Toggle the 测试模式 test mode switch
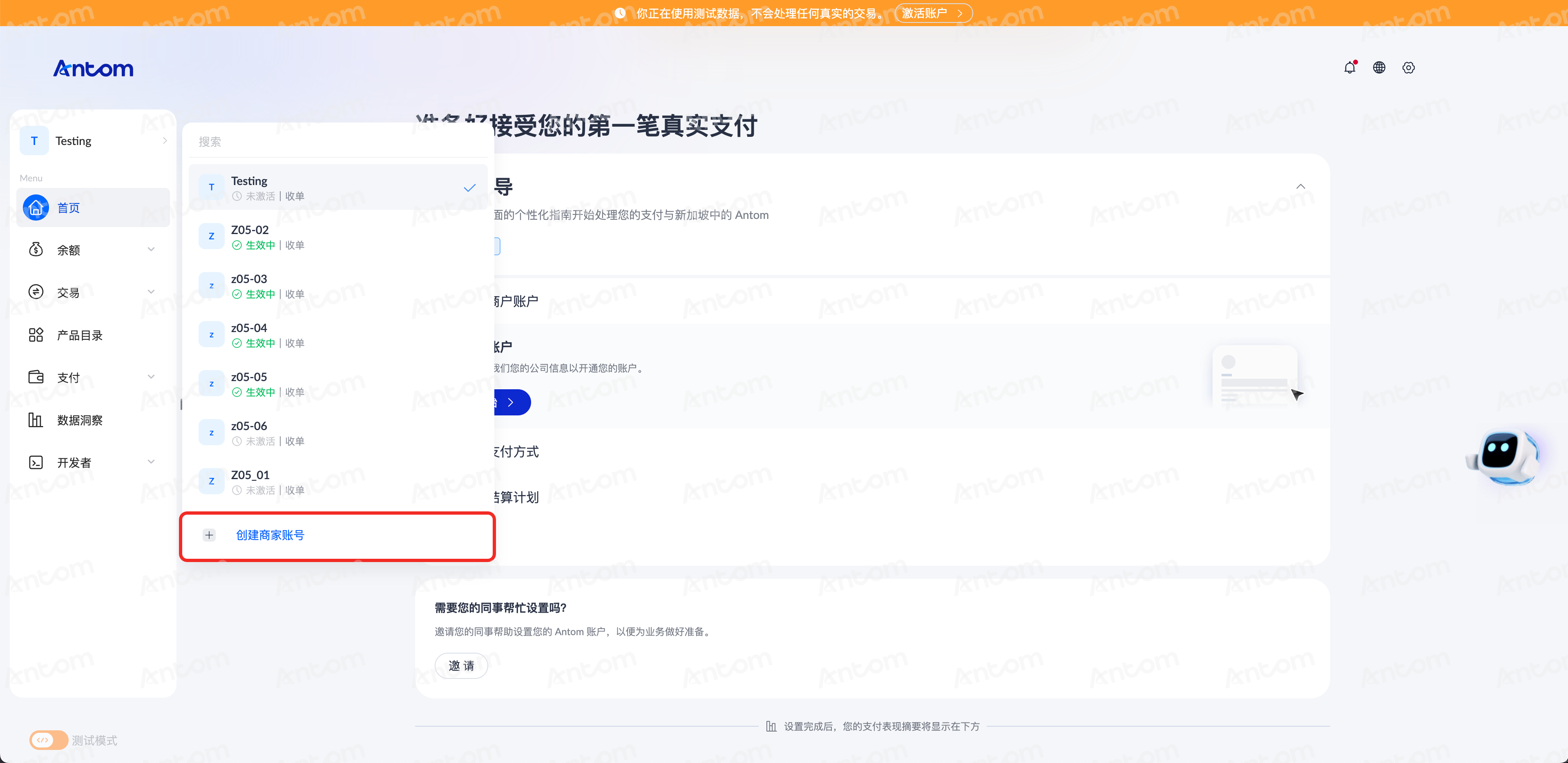 click(x=49, y=740)
